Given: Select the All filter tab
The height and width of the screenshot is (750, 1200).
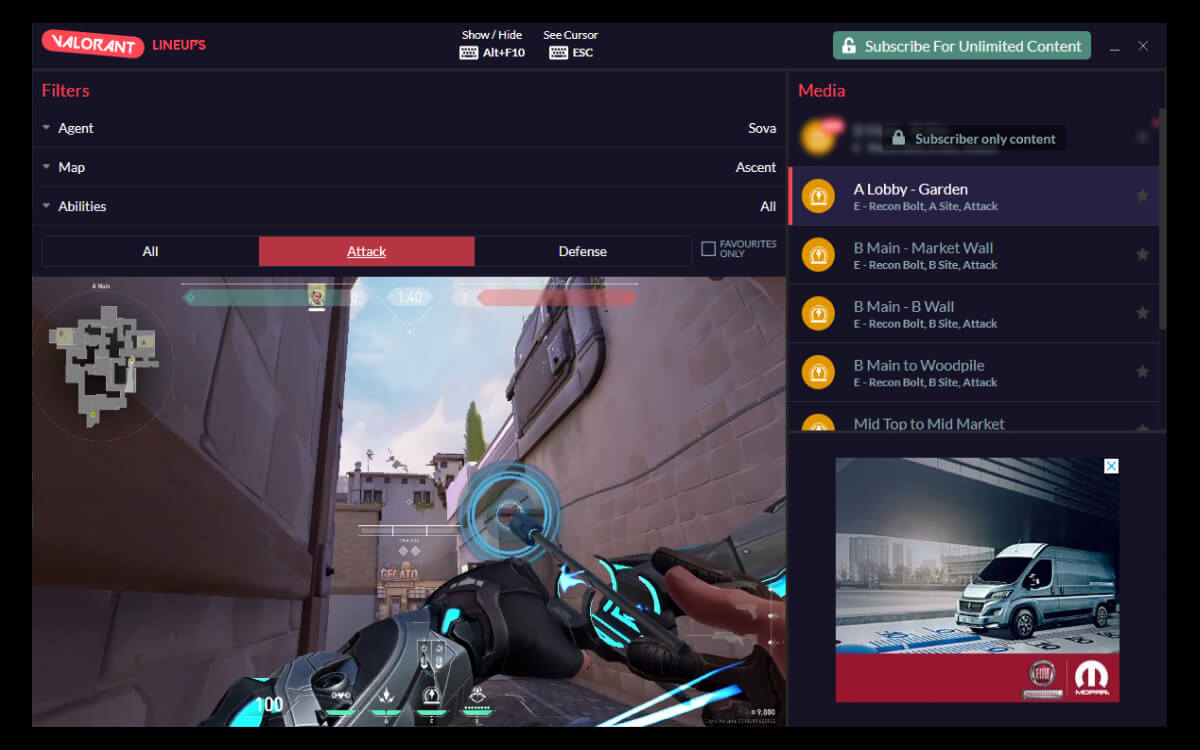Looking at the screenshot, I should pos(150,251).
